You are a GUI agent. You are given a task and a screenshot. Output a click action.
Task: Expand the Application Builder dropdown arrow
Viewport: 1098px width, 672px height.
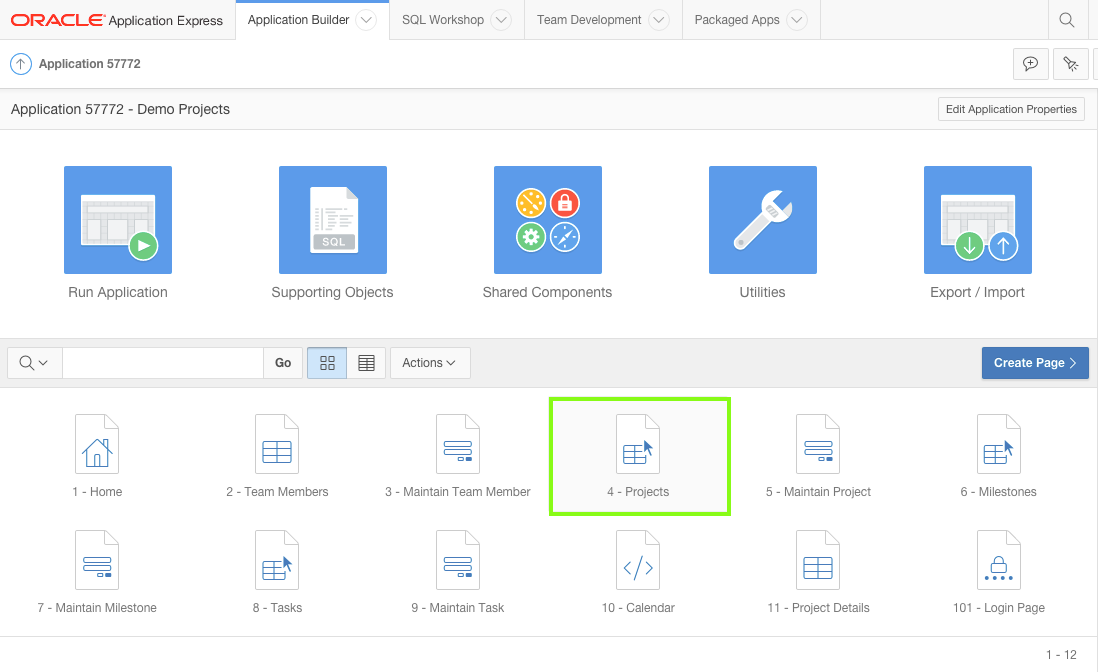pos(366,20)
